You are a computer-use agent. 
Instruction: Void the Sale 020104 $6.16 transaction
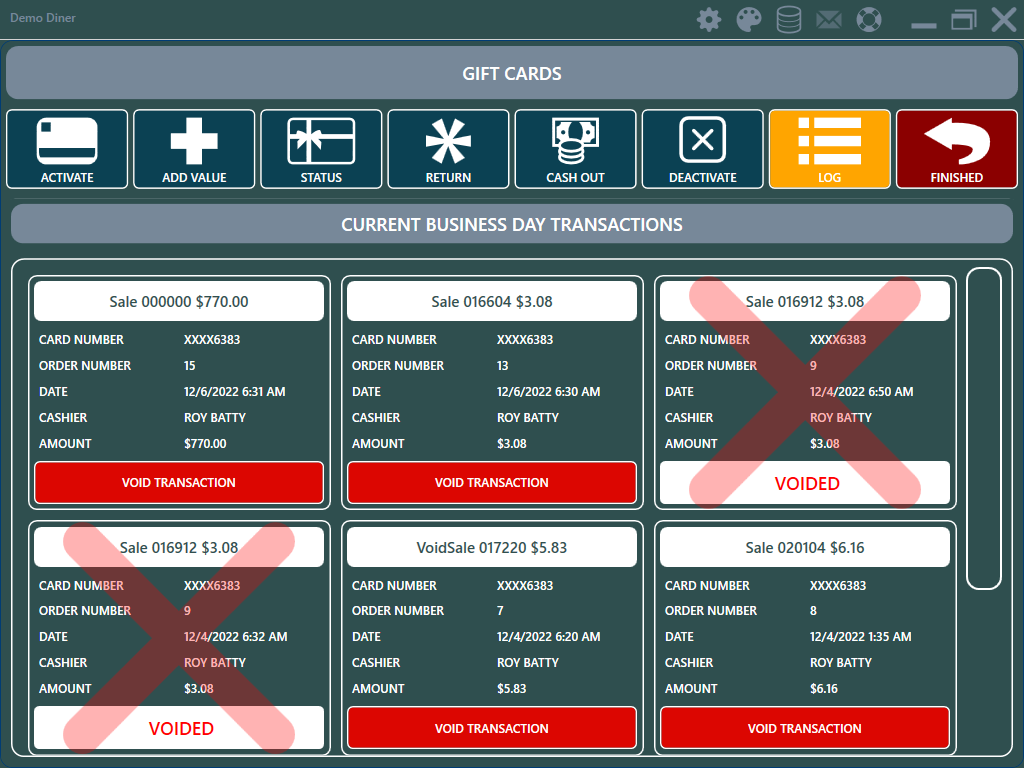tap(804, 728)
